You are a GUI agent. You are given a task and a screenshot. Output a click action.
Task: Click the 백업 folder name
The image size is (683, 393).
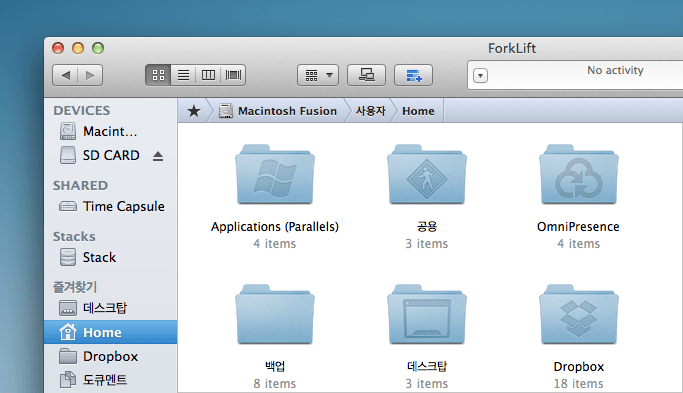coord(275,366)
